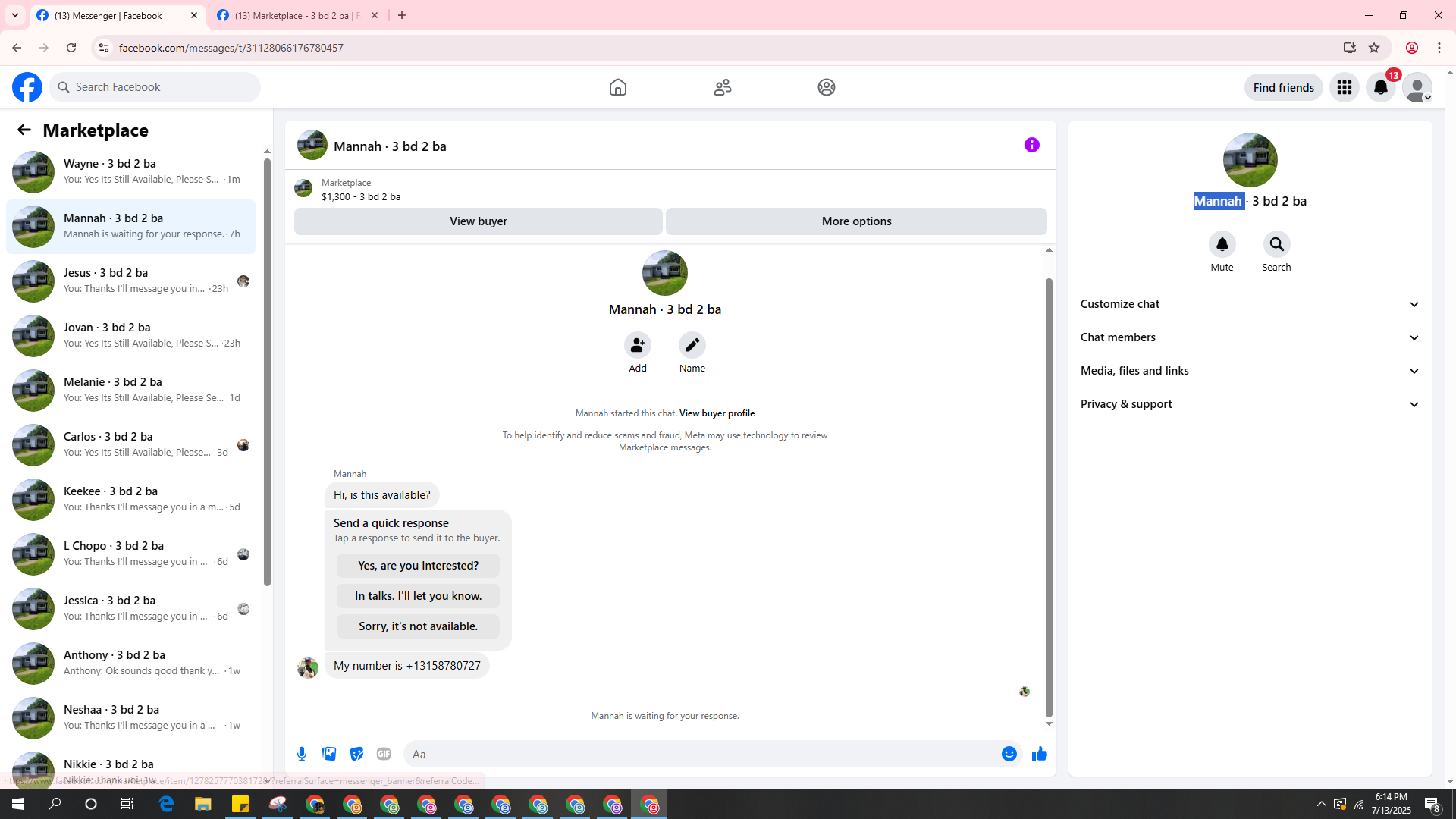Screen dimensions: 1456x819
Task: Click the purple conversation info icon
Action: pos(1031,145)
